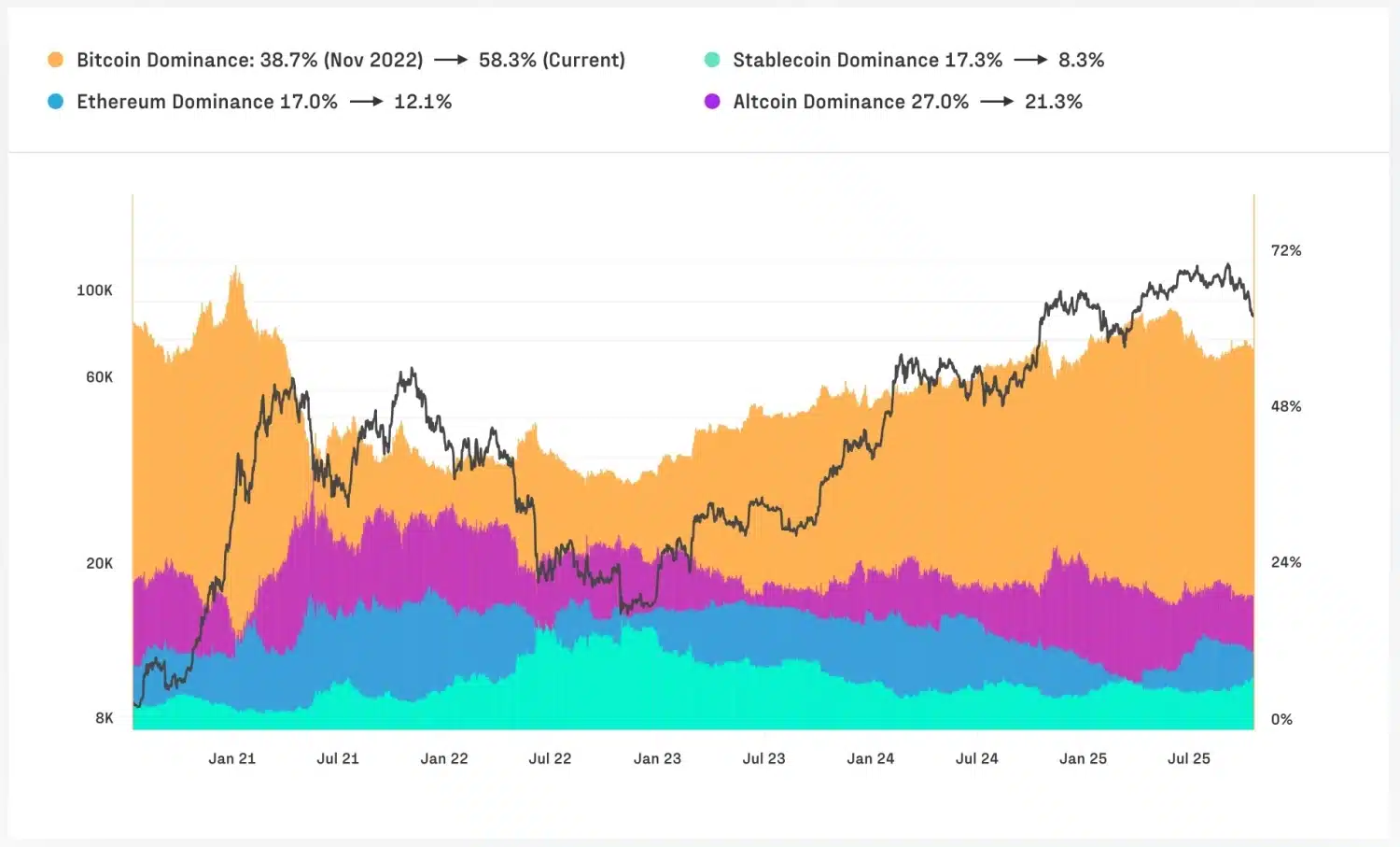Image resolution: width=1400 pixels, height=847 pixels.
Task: Click the teal Stablecoin Dominance legend dot
Action: (x=712, y=60)
